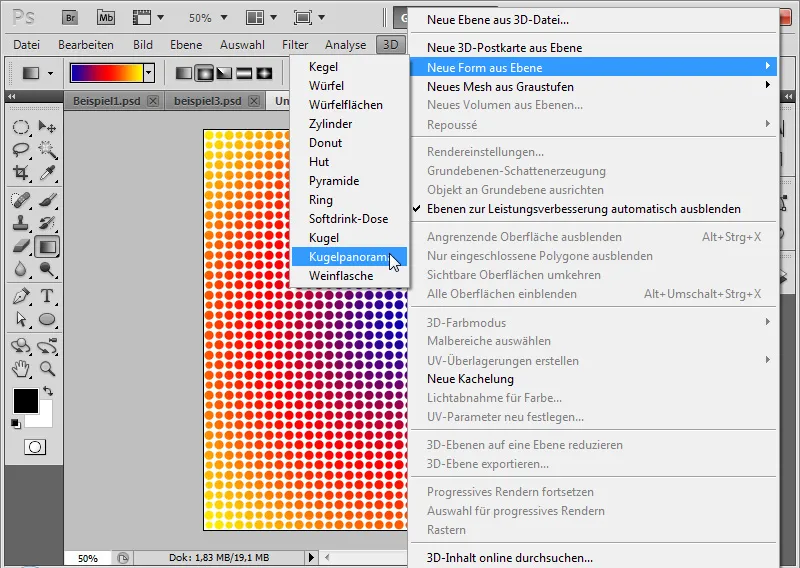
Task: Choose Kugelpanorama from the shape submenu
Action: pos(349,257)
